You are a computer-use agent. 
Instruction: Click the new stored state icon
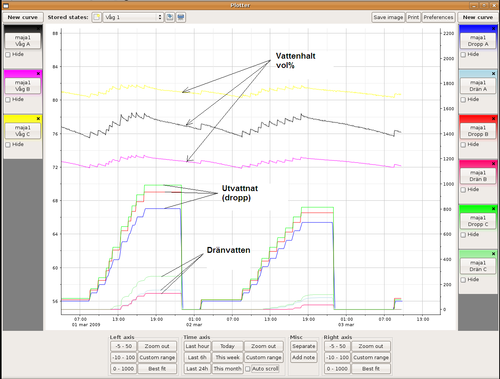pyautogui.click(x=97, y=17)
